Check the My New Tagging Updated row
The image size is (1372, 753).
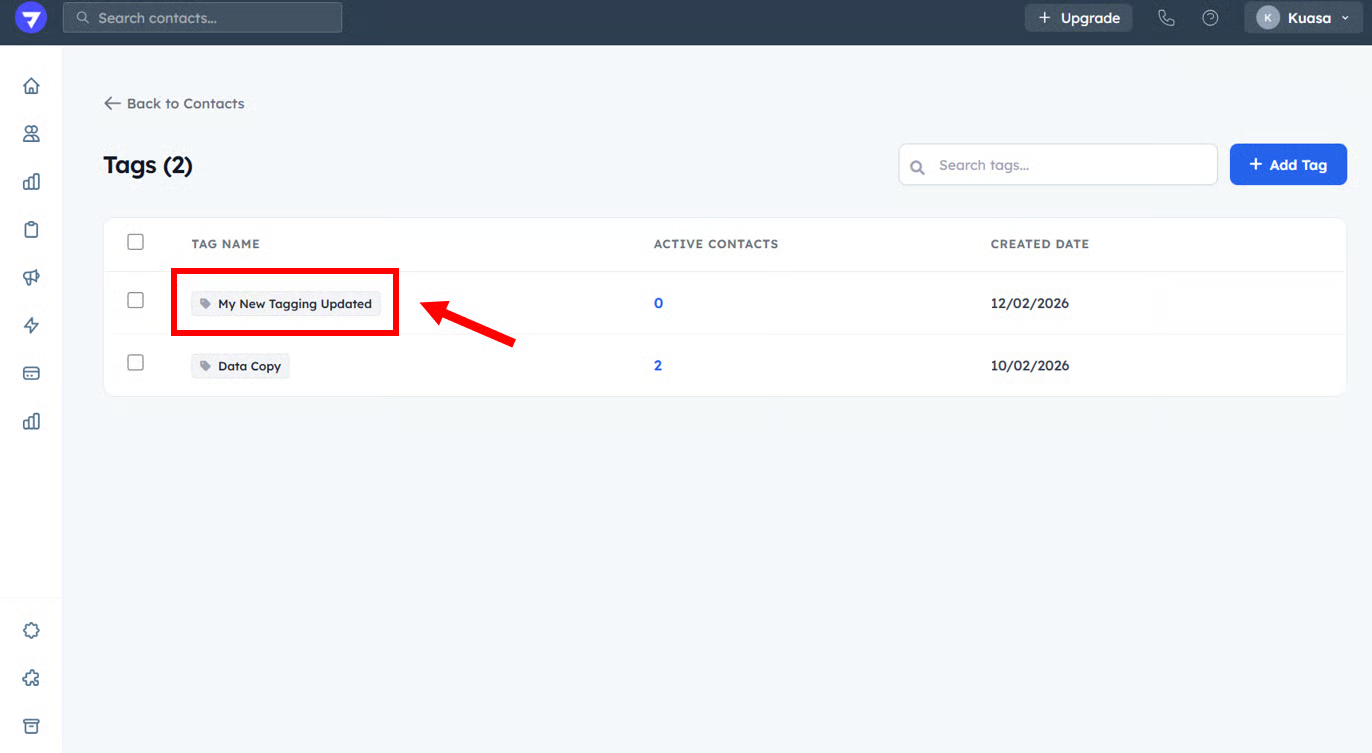[136, 300]
